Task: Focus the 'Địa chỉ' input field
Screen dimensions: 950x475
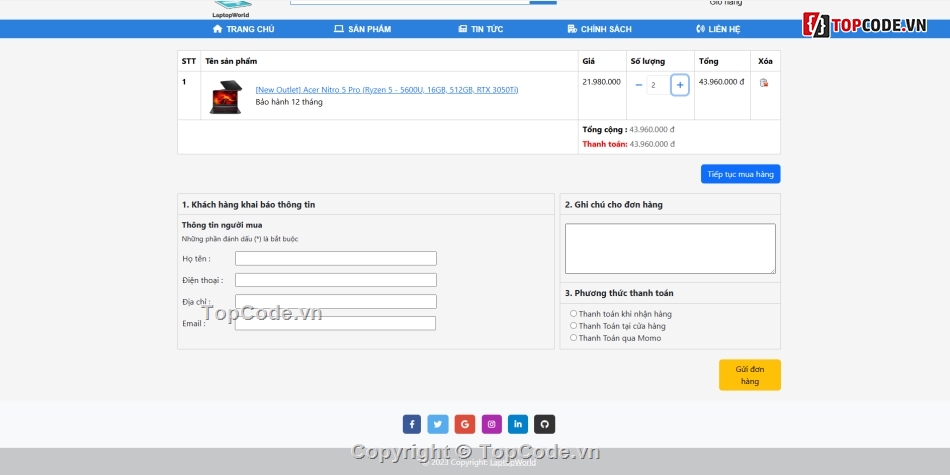Action: 336,302
